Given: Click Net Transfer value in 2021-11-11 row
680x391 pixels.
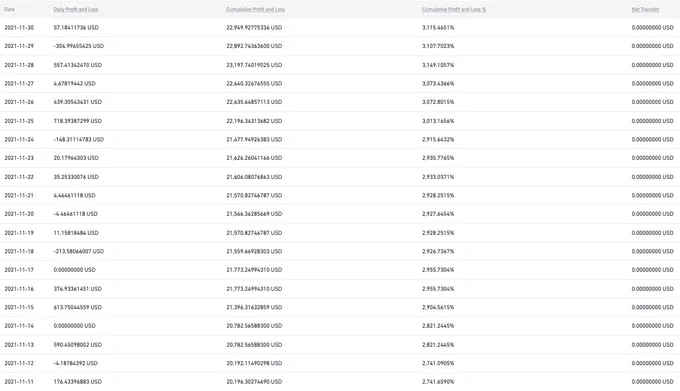Looking at the screenshot, I should coord(653,381).
